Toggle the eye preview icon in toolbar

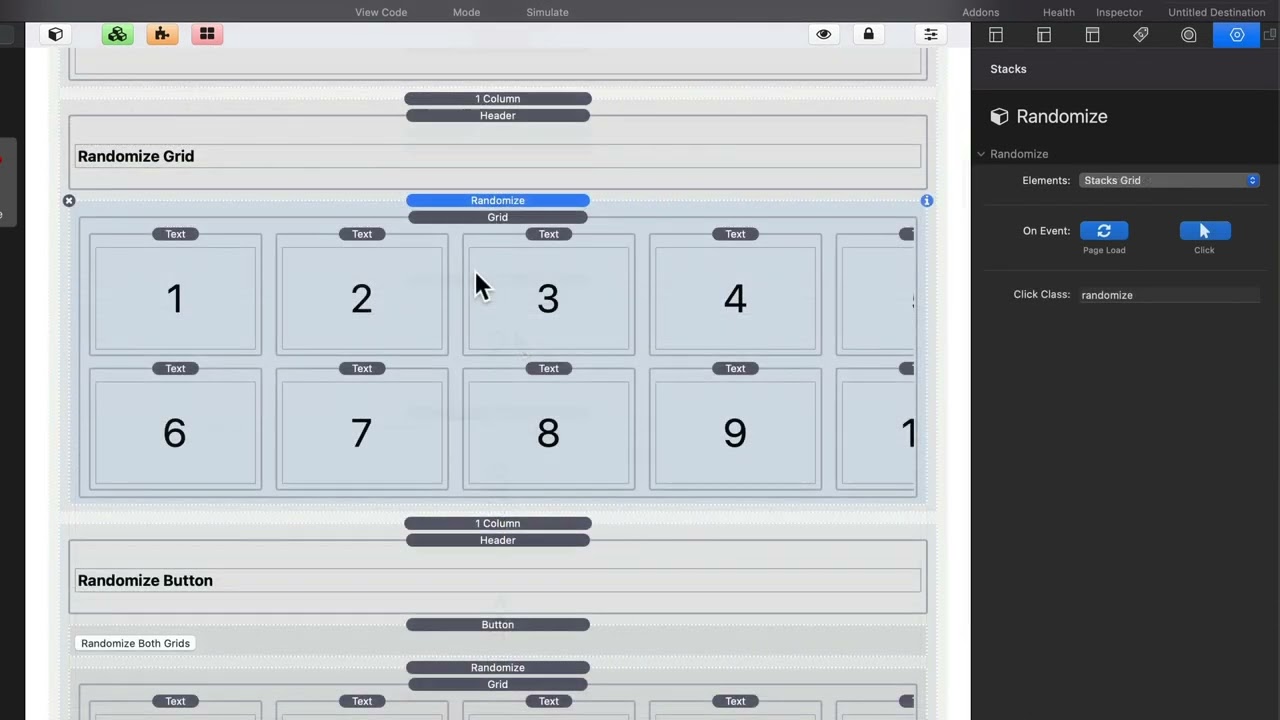coord(824,34)
